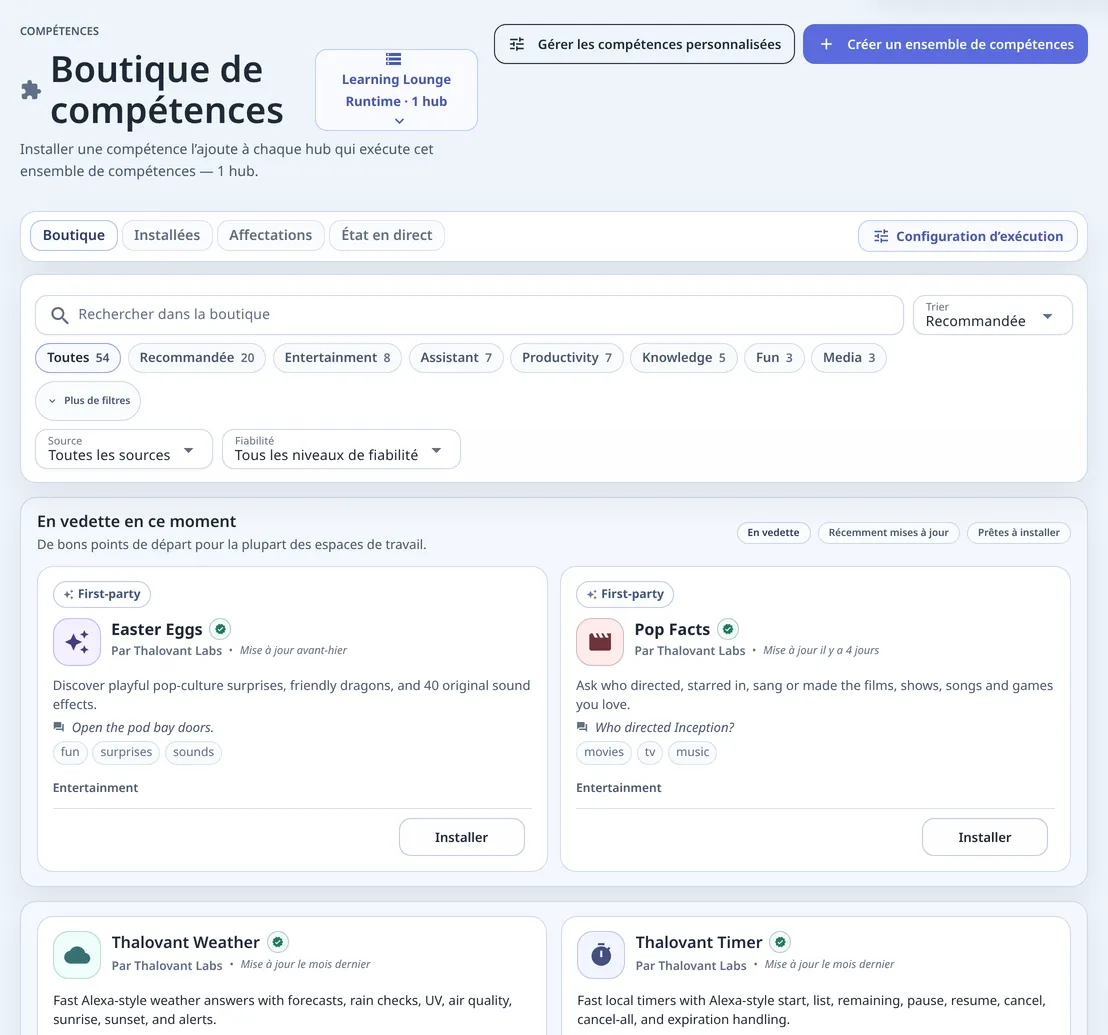Viewport: 1108px width, 1035px height.
Task: Click the Easter Eggs title
Action: (x=157, y=629)
